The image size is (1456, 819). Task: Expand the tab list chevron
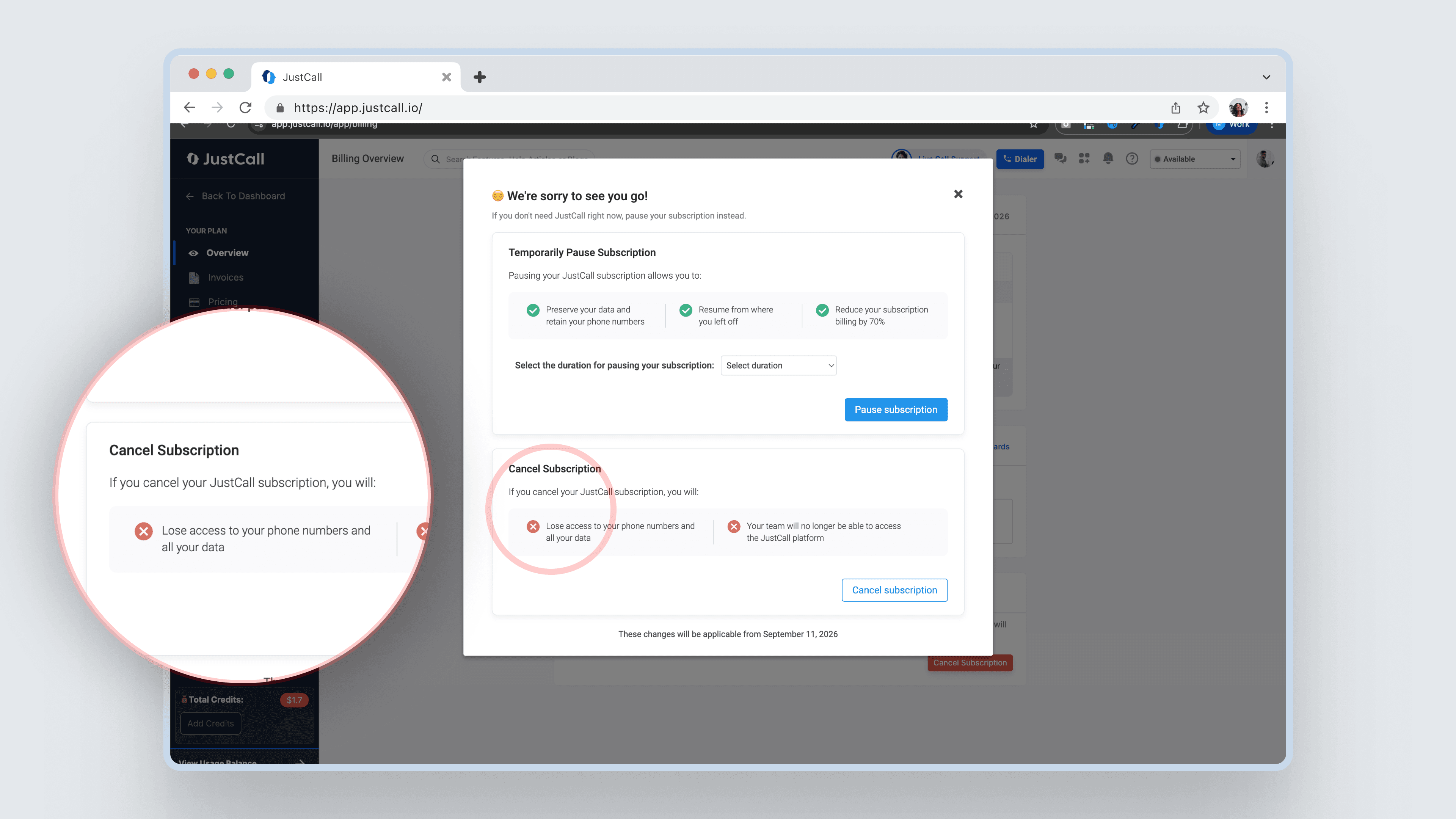tap(1267, 77)
